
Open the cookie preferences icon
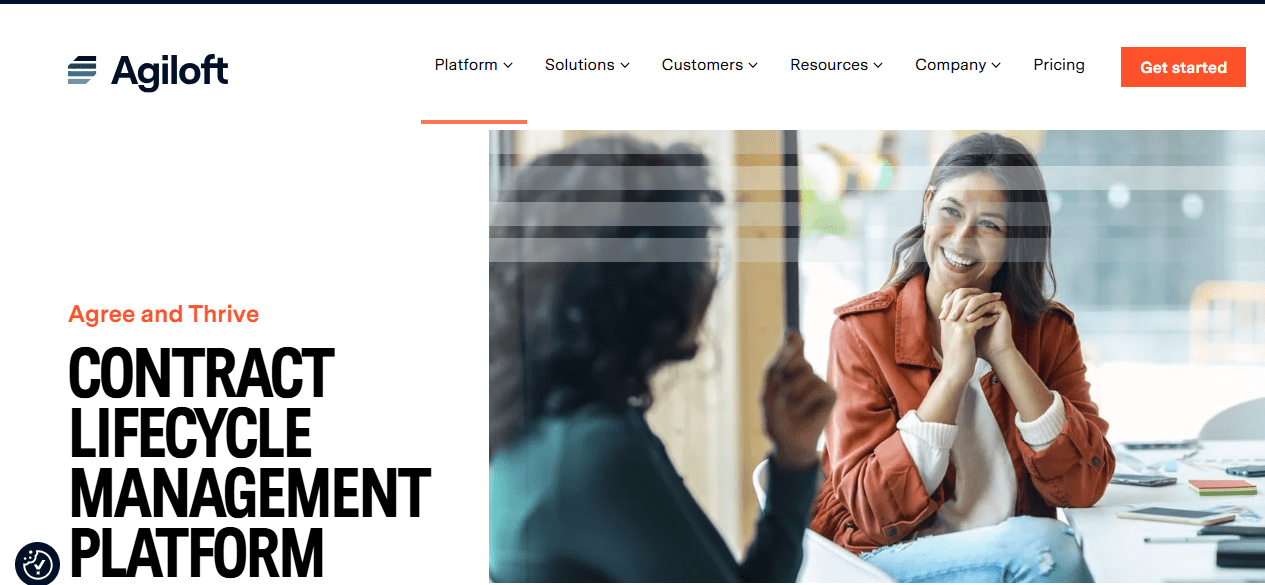coord(37,564)
